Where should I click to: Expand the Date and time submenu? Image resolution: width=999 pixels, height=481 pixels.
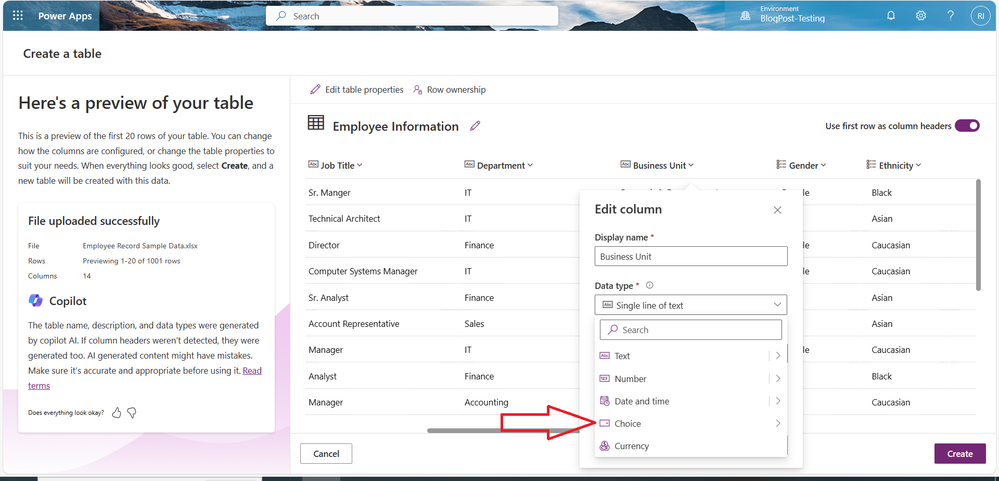coord(778,401)
